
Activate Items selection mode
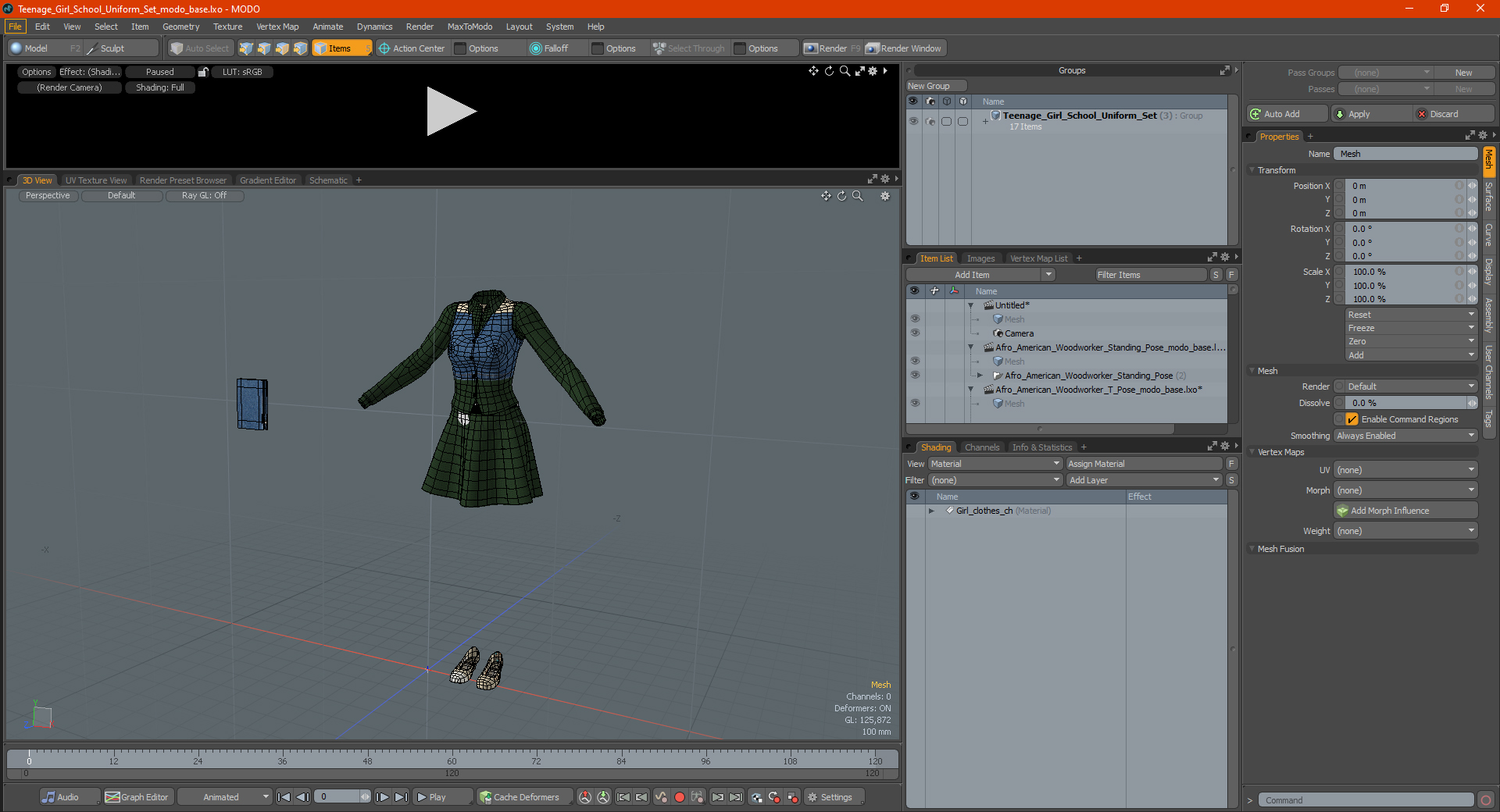coord(341,48)
